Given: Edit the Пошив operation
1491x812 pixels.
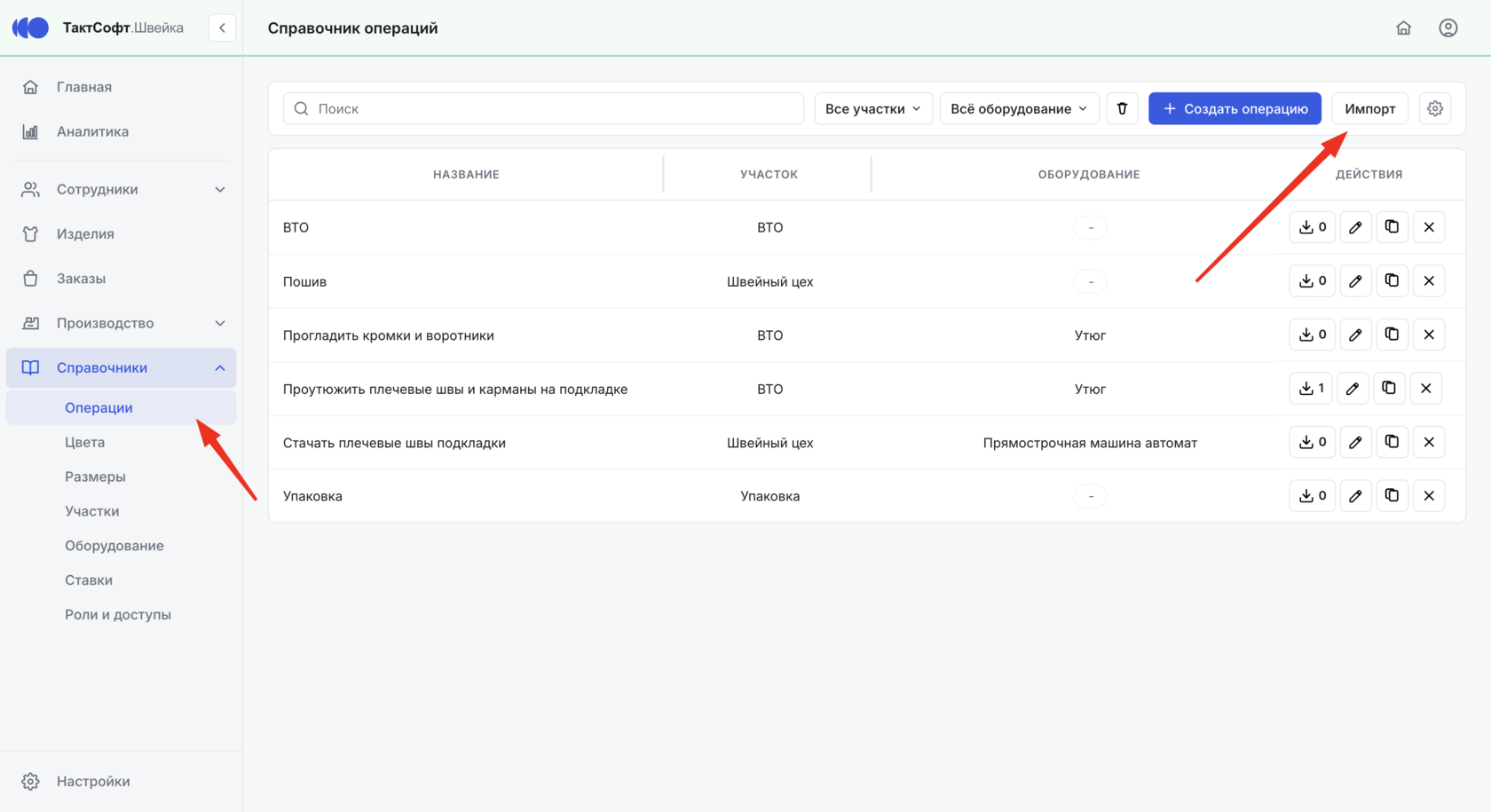Looking at the screenshot, I should pos(1355,281).
